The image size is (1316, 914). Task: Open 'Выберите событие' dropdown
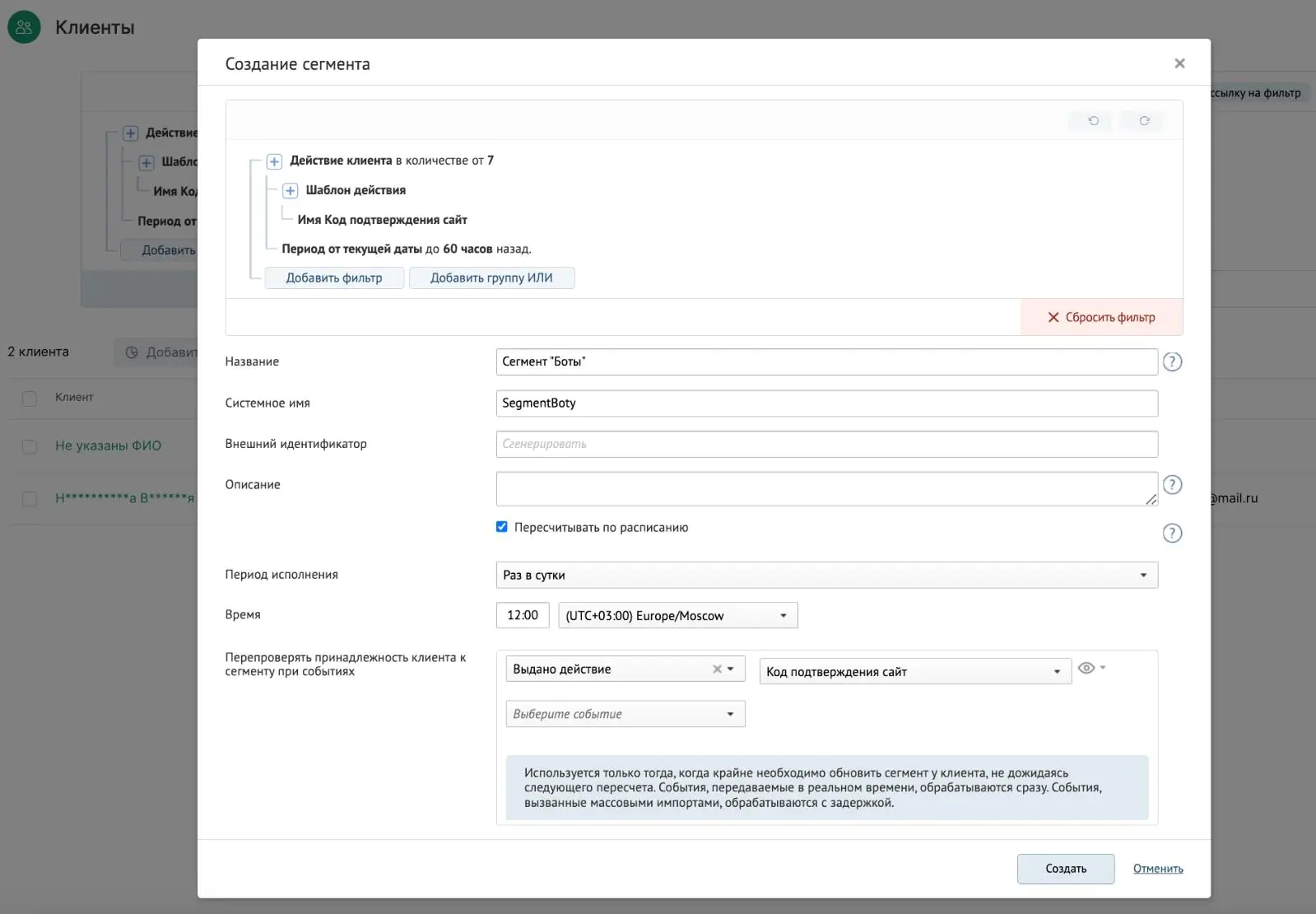625,714
